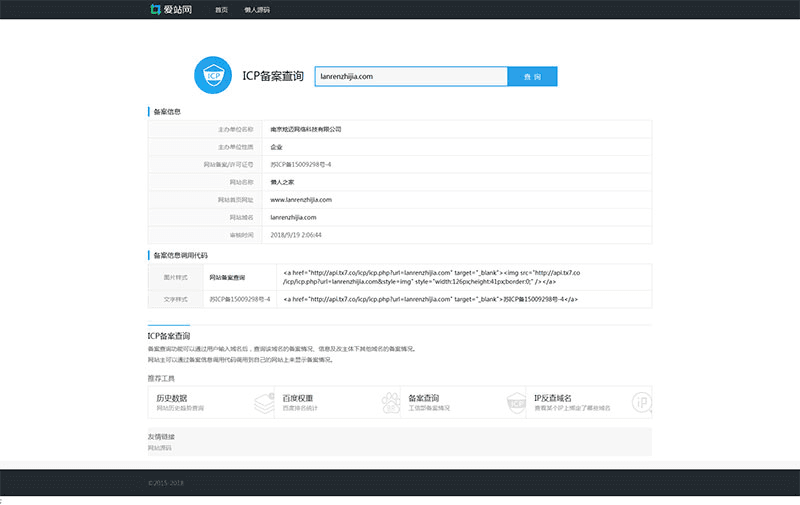
Task: Open the 首页 nav menu item
Action: pyautogui.click(x=221, y=10)
